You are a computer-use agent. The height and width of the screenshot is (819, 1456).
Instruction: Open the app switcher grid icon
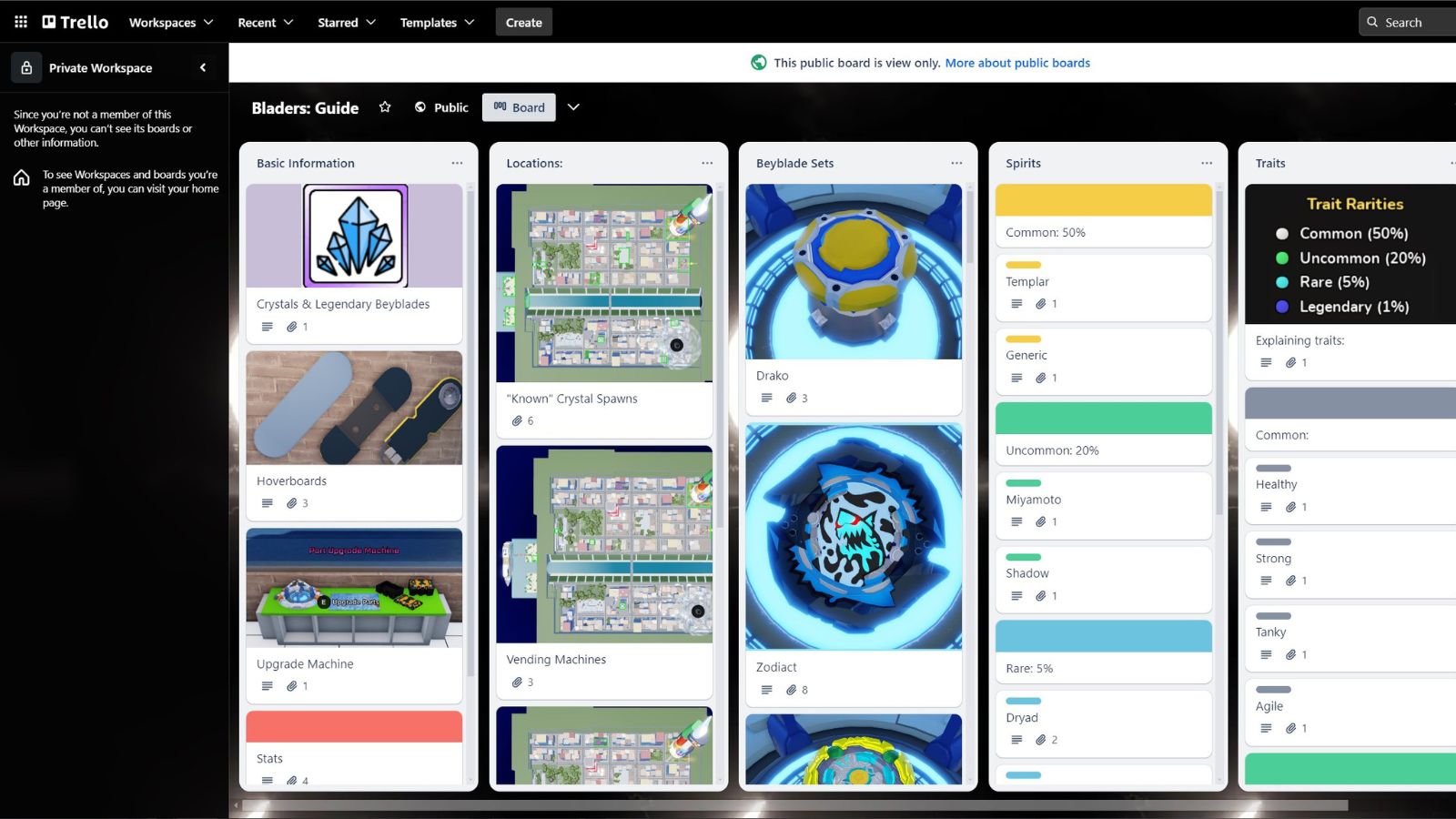[x=21, y=22]
